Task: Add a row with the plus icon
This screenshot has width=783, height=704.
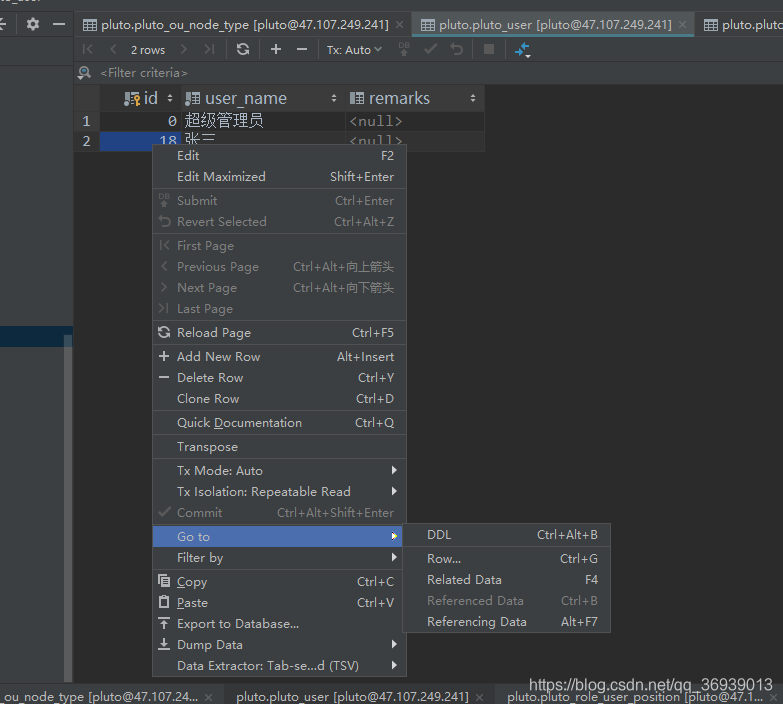Action: pyautogui.click(x=276, y=49)
